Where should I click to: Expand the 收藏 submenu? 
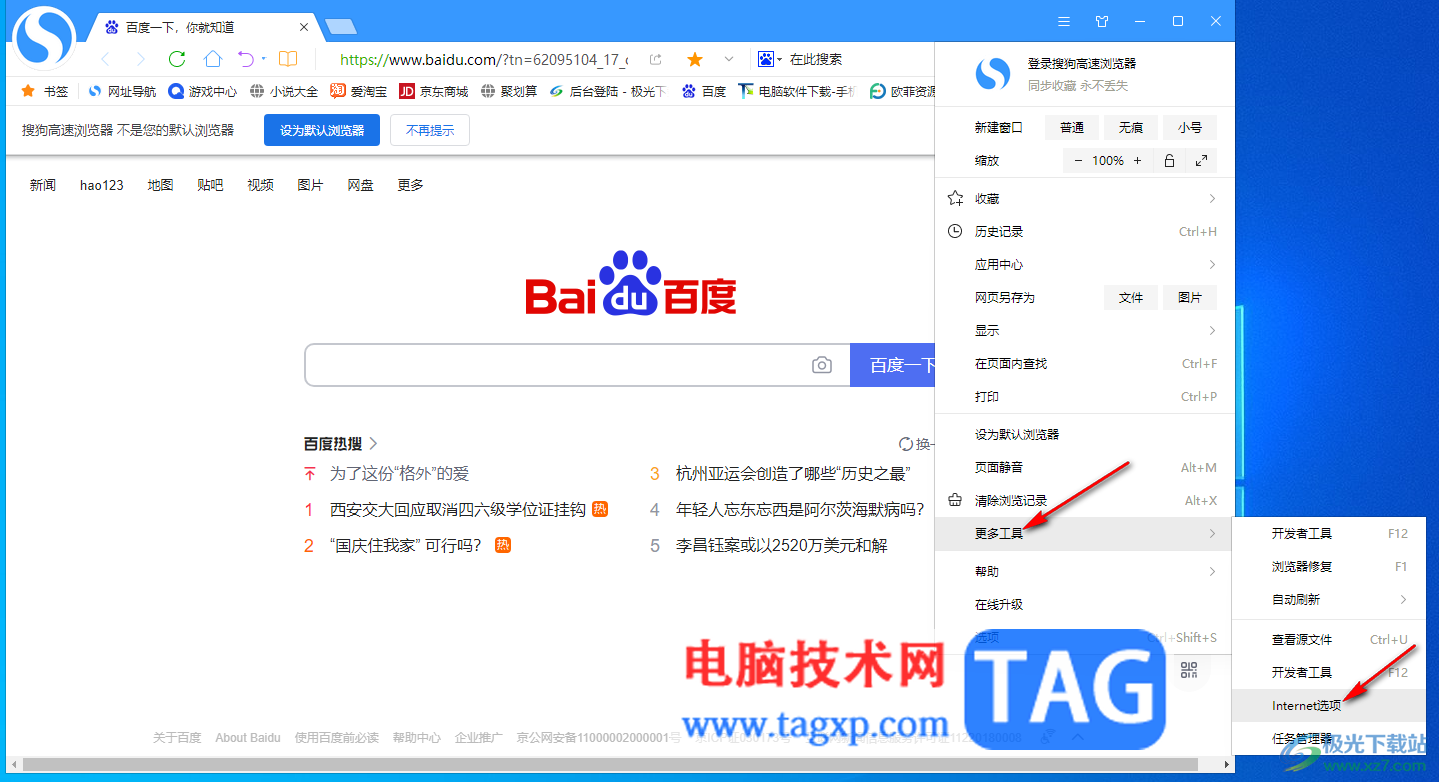(x=1085, y=198)
